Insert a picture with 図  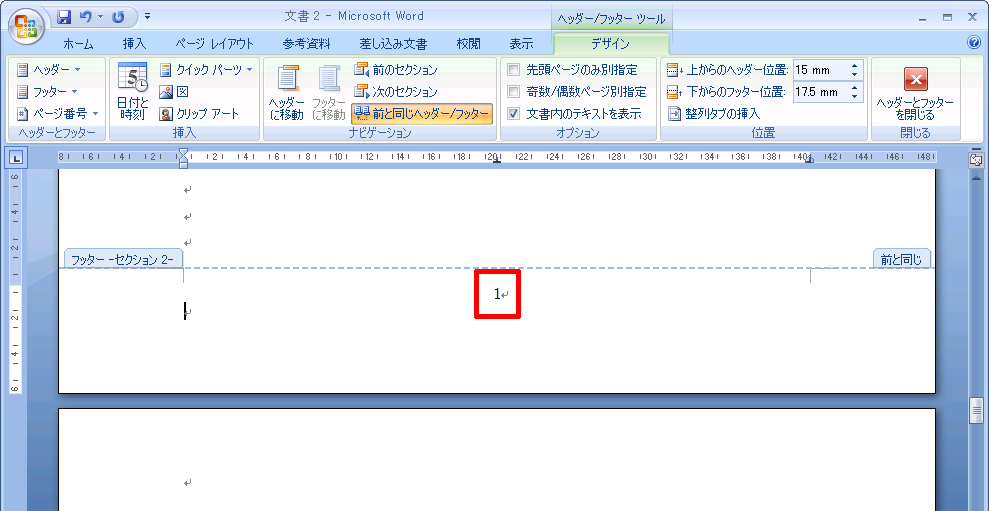(x=174, y=91)
